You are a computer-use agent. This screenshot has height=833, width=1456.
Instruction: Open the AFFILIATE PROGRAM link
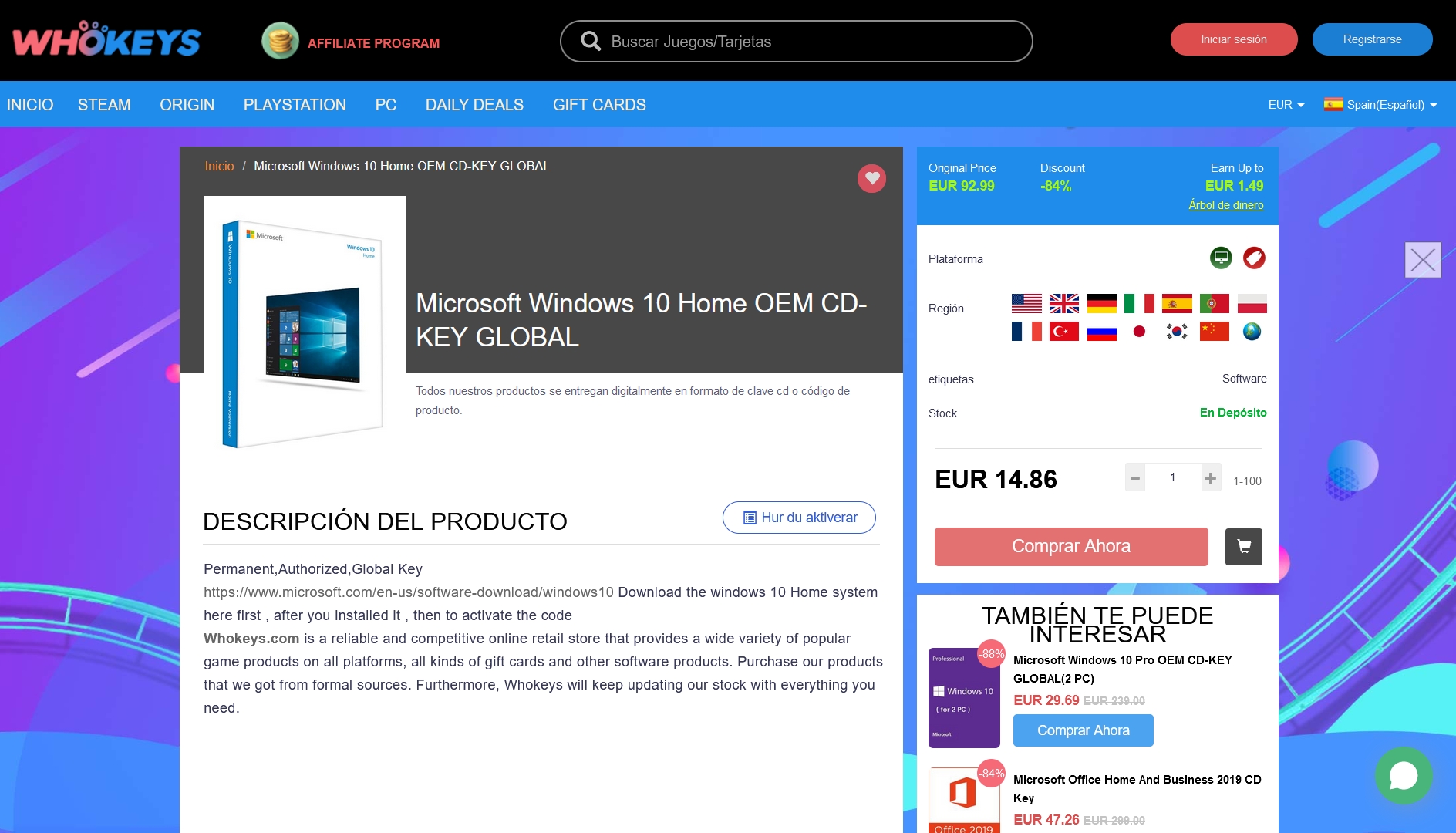(373, 43)
